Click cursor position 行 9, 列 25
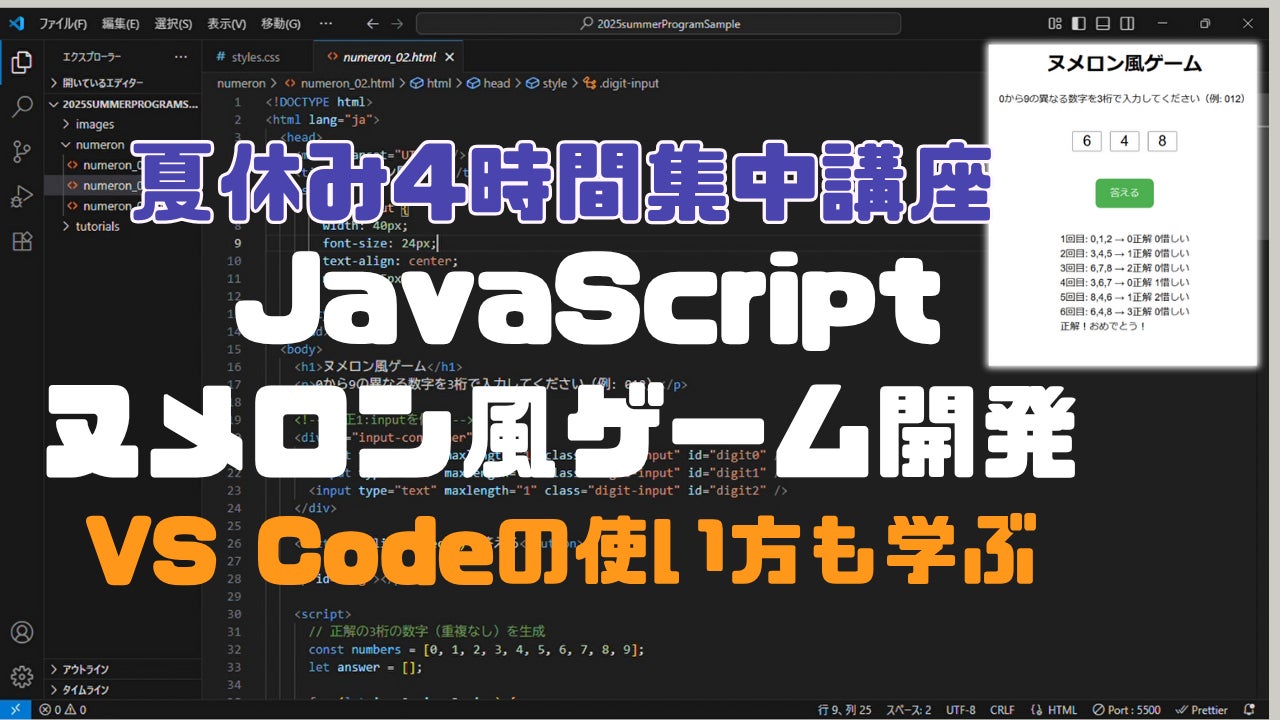 [x=845, y=710]
